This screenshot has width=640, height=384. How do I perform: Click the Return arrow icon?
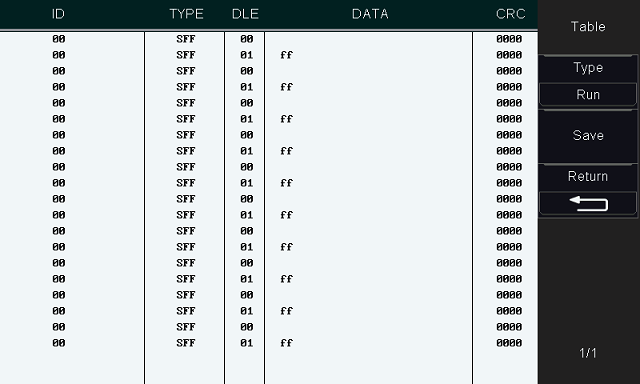click(x=588, y=203)
